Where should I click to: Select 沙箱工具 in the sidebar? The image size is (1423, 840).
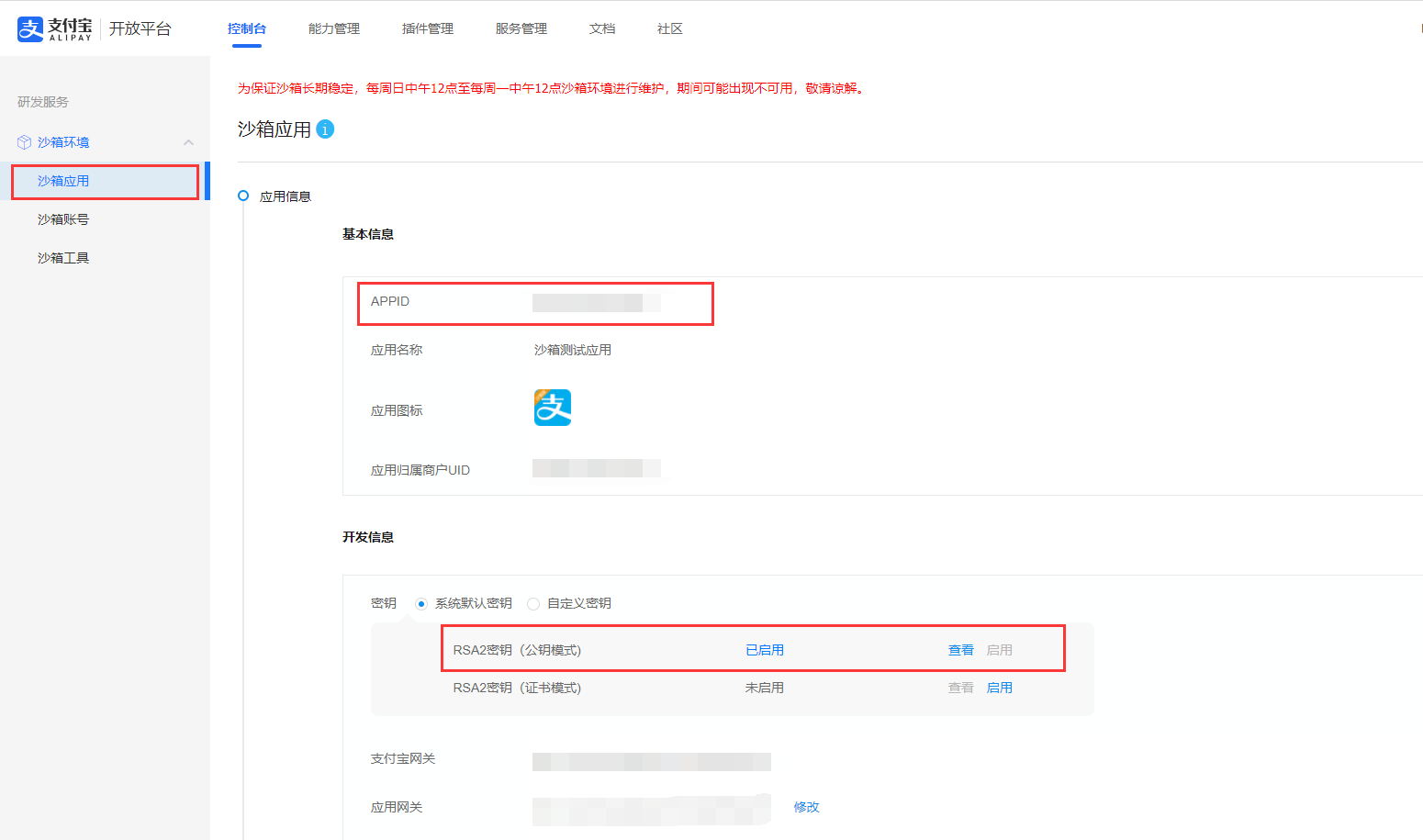tap(62, 258)
